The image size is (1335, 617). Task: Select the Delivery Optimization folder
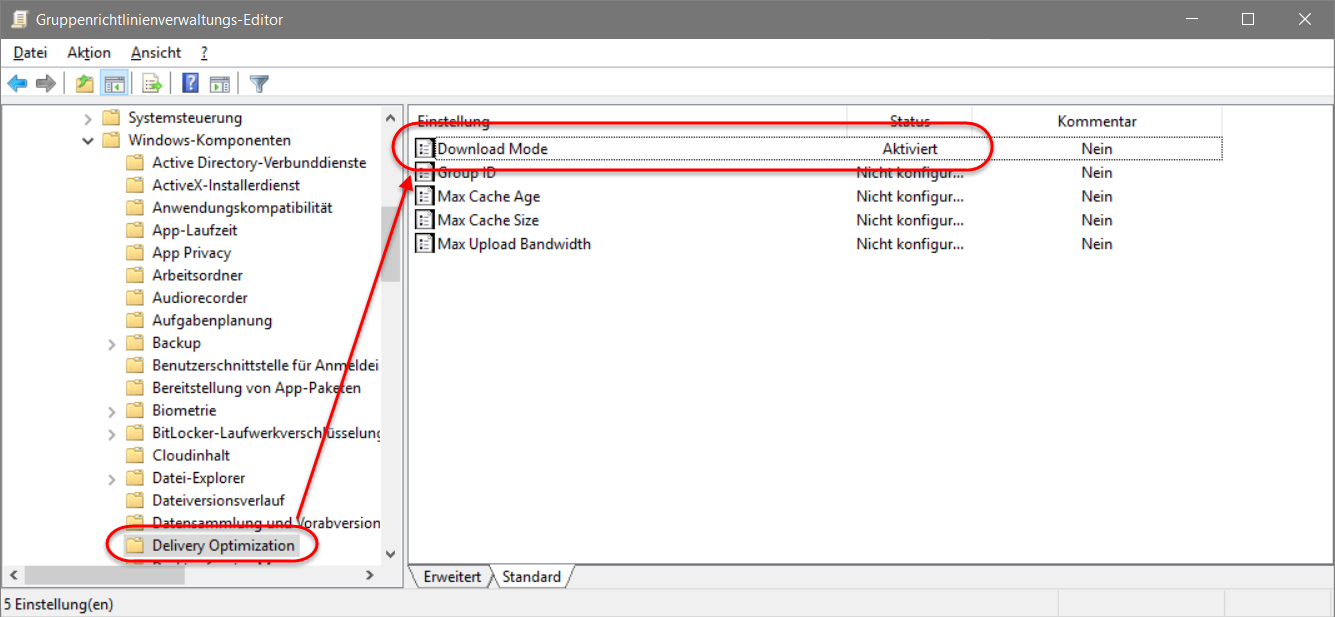pyautogui.click(x=224, y=545)
